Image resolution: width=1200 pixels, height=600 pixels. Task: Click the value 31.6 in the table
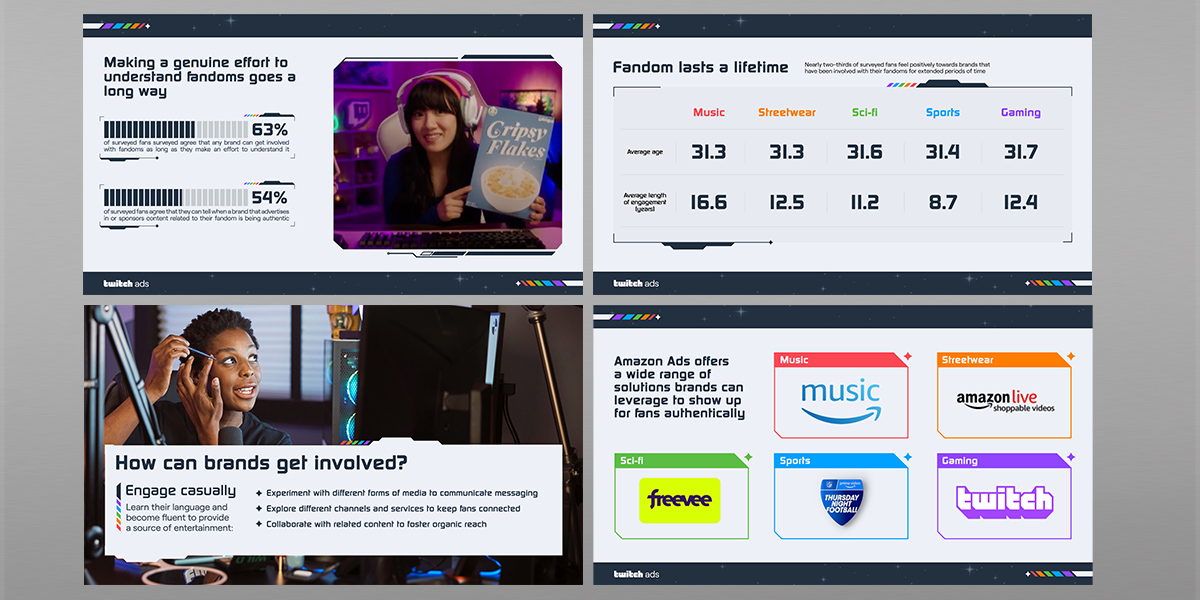[x=864, y=152]
